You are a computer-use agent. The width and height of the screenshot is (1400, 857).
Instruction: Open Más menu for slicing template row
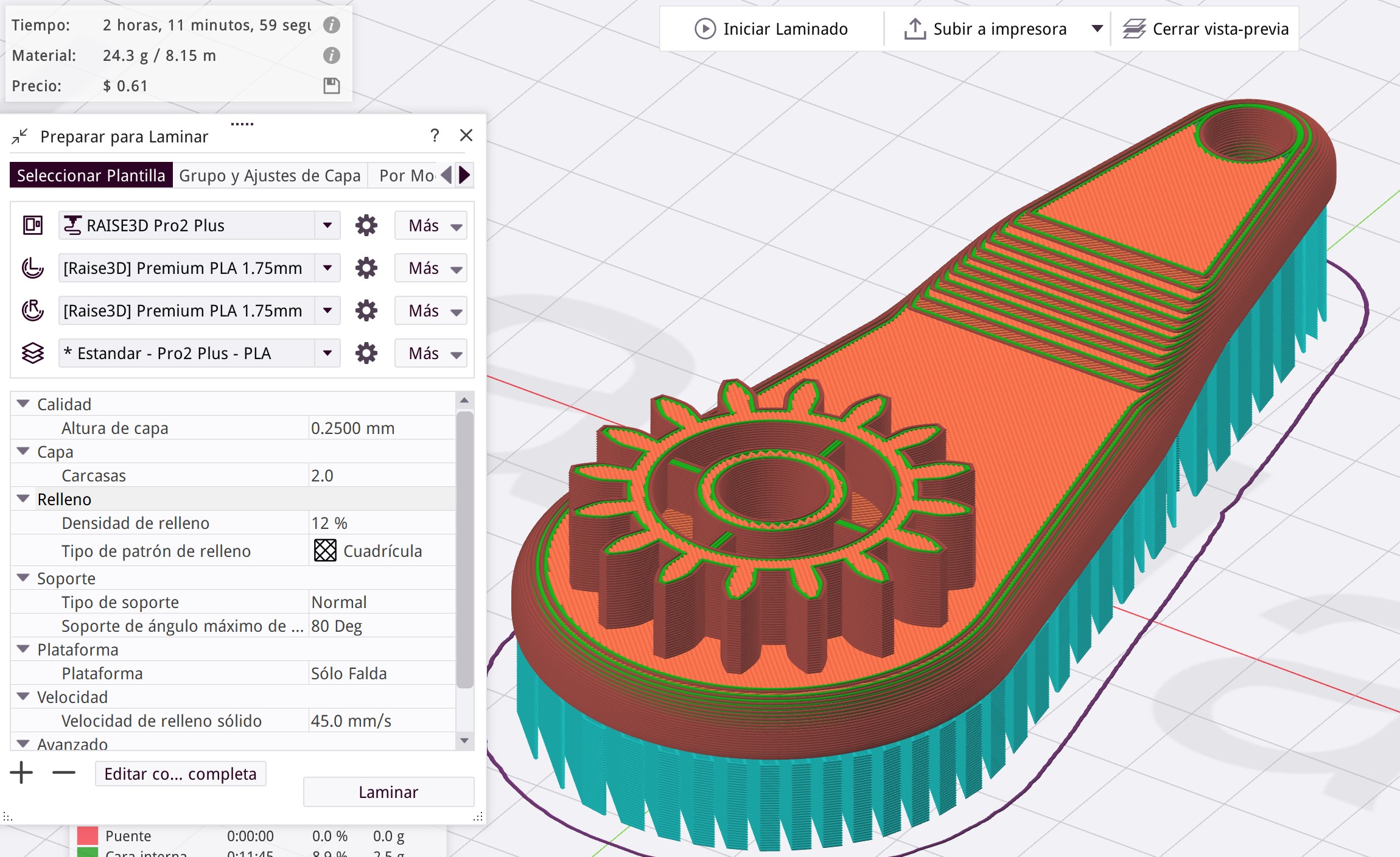point(430,354)
